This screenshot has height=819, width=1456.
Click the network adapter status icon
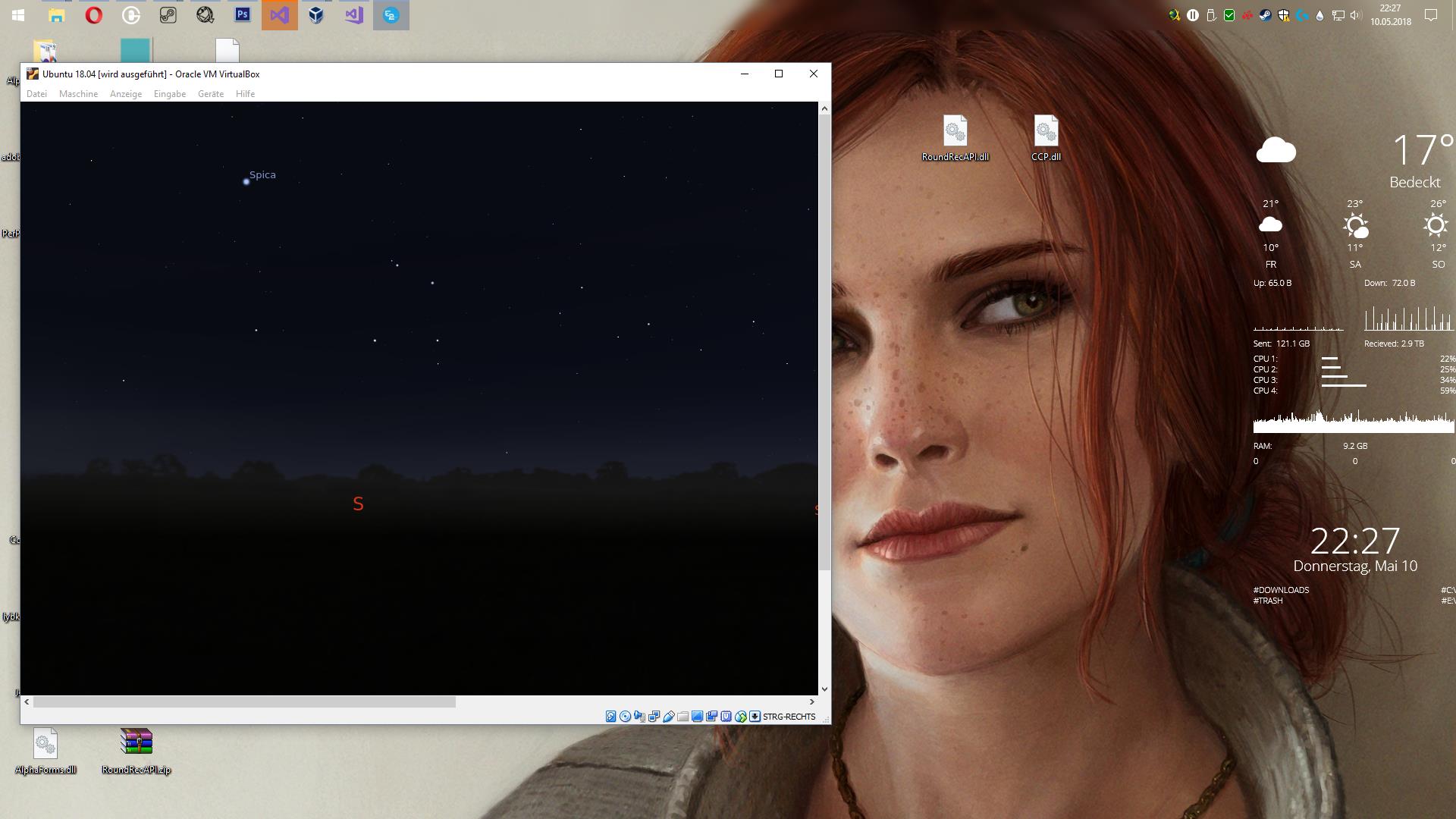pyautogui.click(x=654, y=716)
